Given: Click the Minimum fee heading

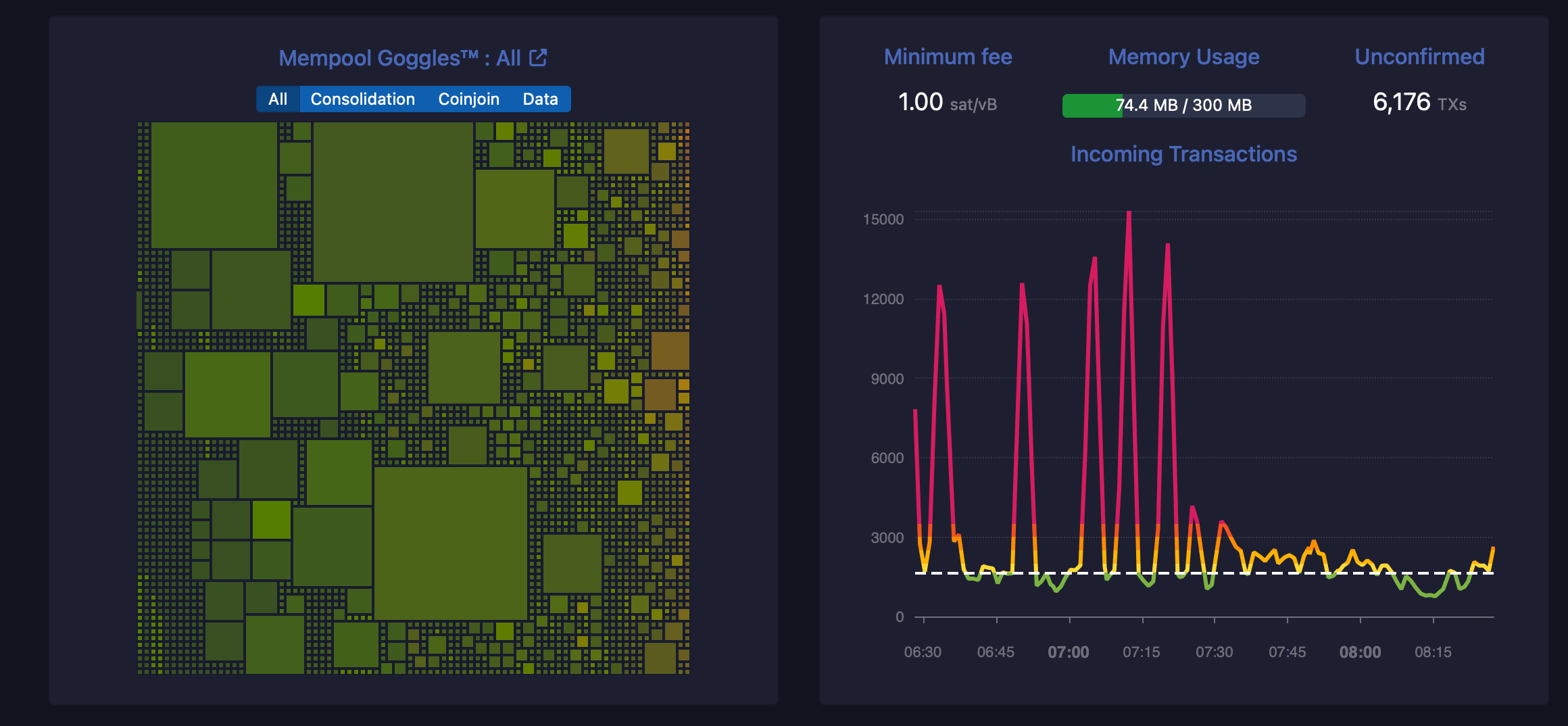Looking at the screenshot, I should click(x=948, y=57).
